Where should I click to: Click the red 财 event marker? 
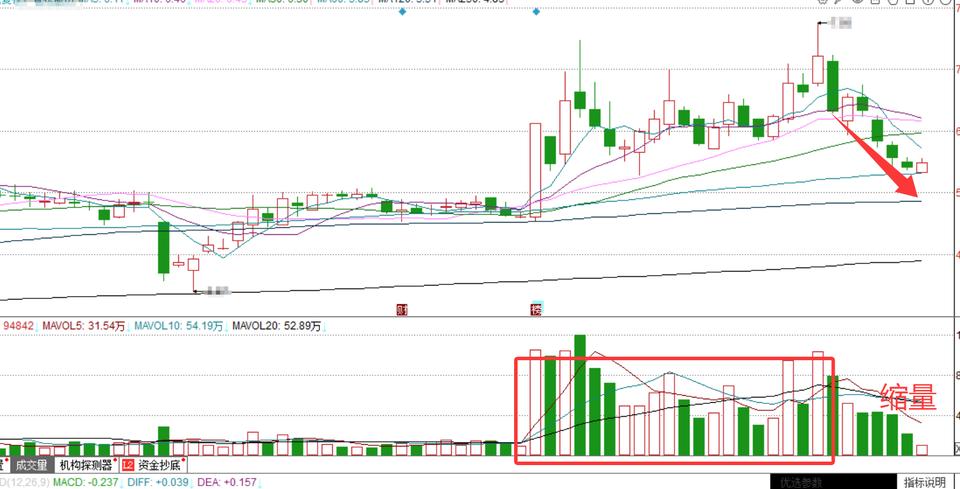tap(402, 310)
